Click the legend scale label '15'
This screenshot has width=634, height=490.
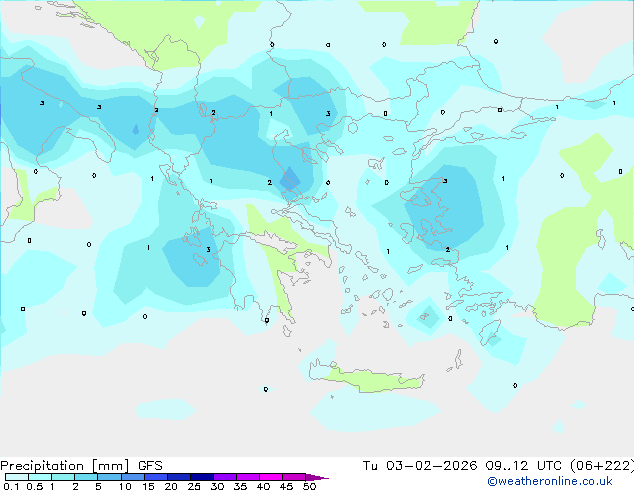point(148,486)
